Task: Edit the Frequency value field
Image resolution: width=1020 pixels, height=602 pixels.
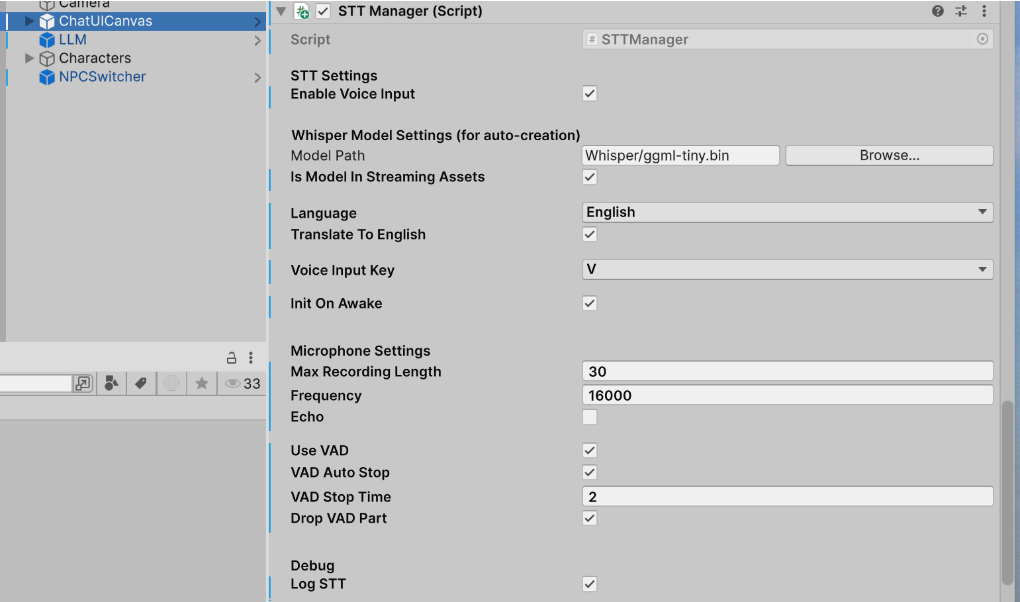Action: coord(787,394)
